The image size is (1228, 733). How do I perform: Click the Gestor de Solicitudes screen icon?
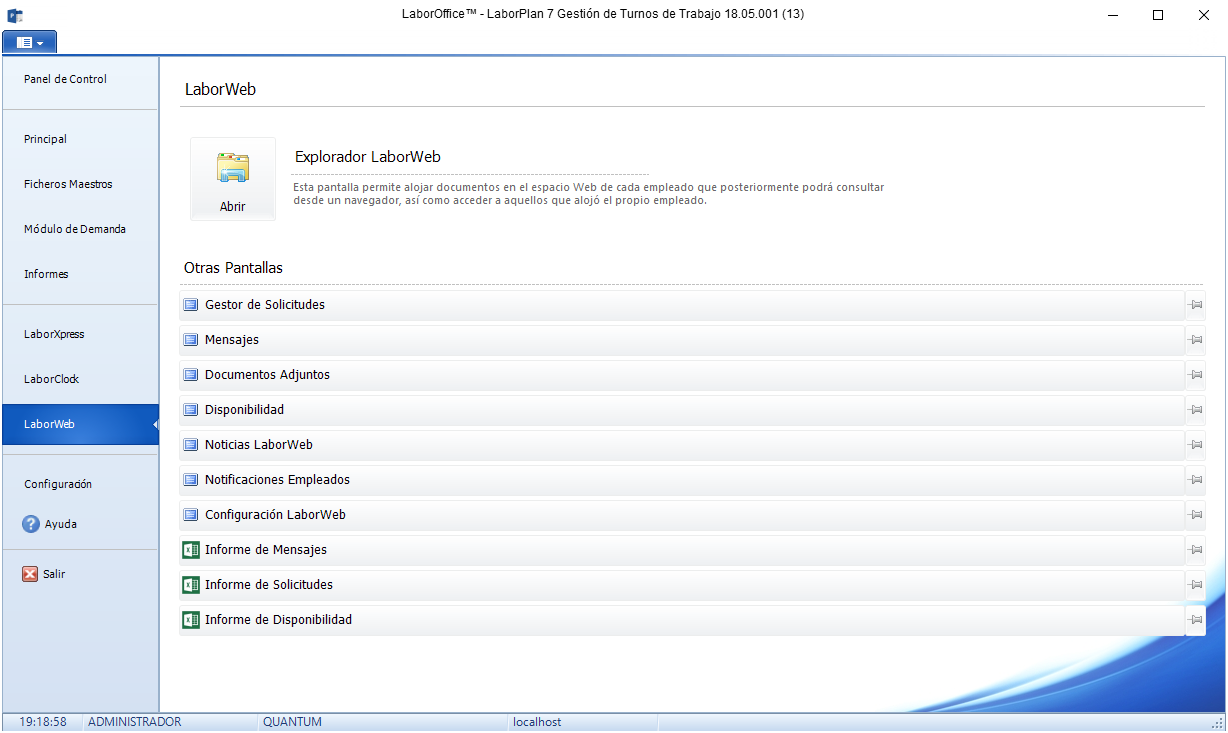[191, 305]
